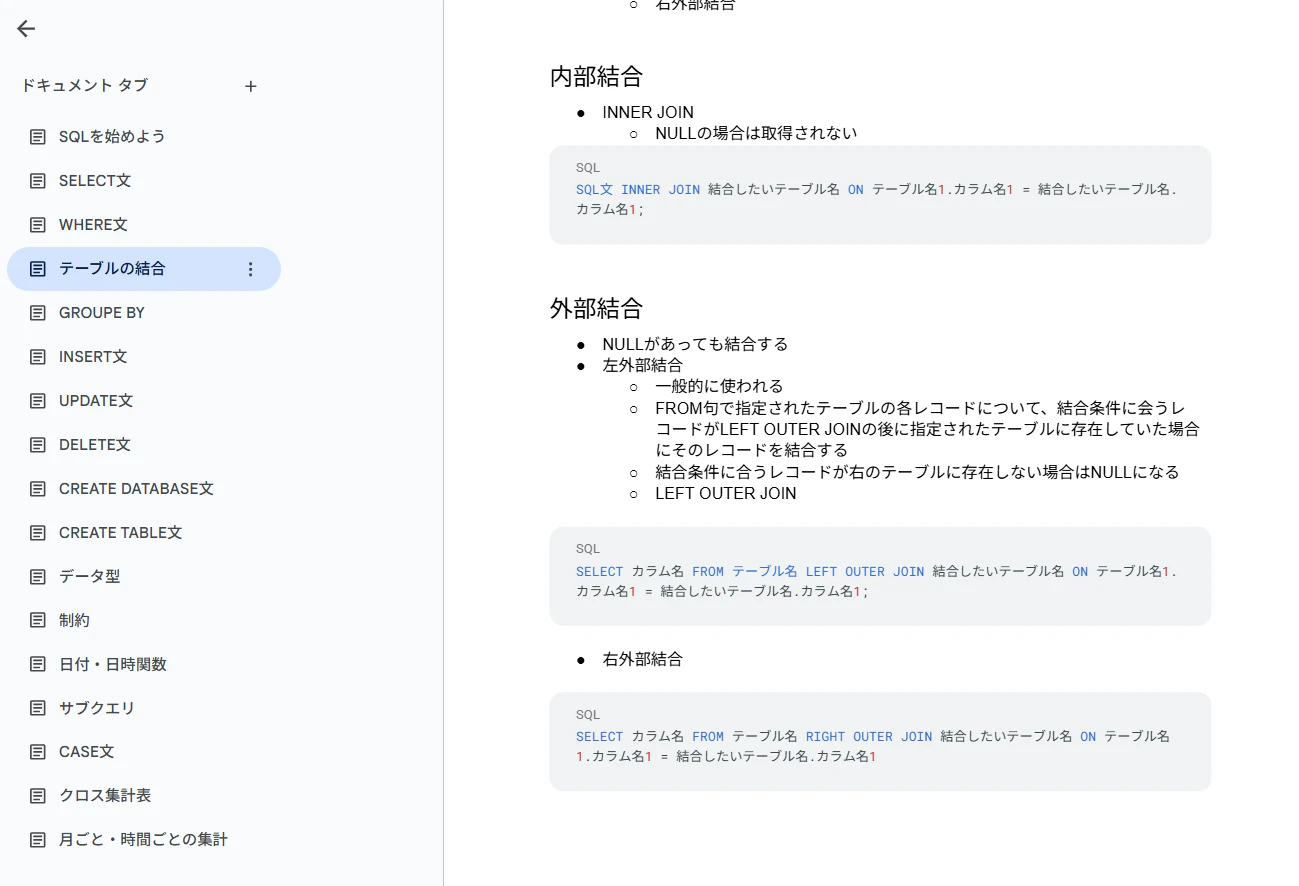Click the 右外部結合 bullet above last code block
The height and width of the screenshot is (886, 1299).
[x=642, y=659]
